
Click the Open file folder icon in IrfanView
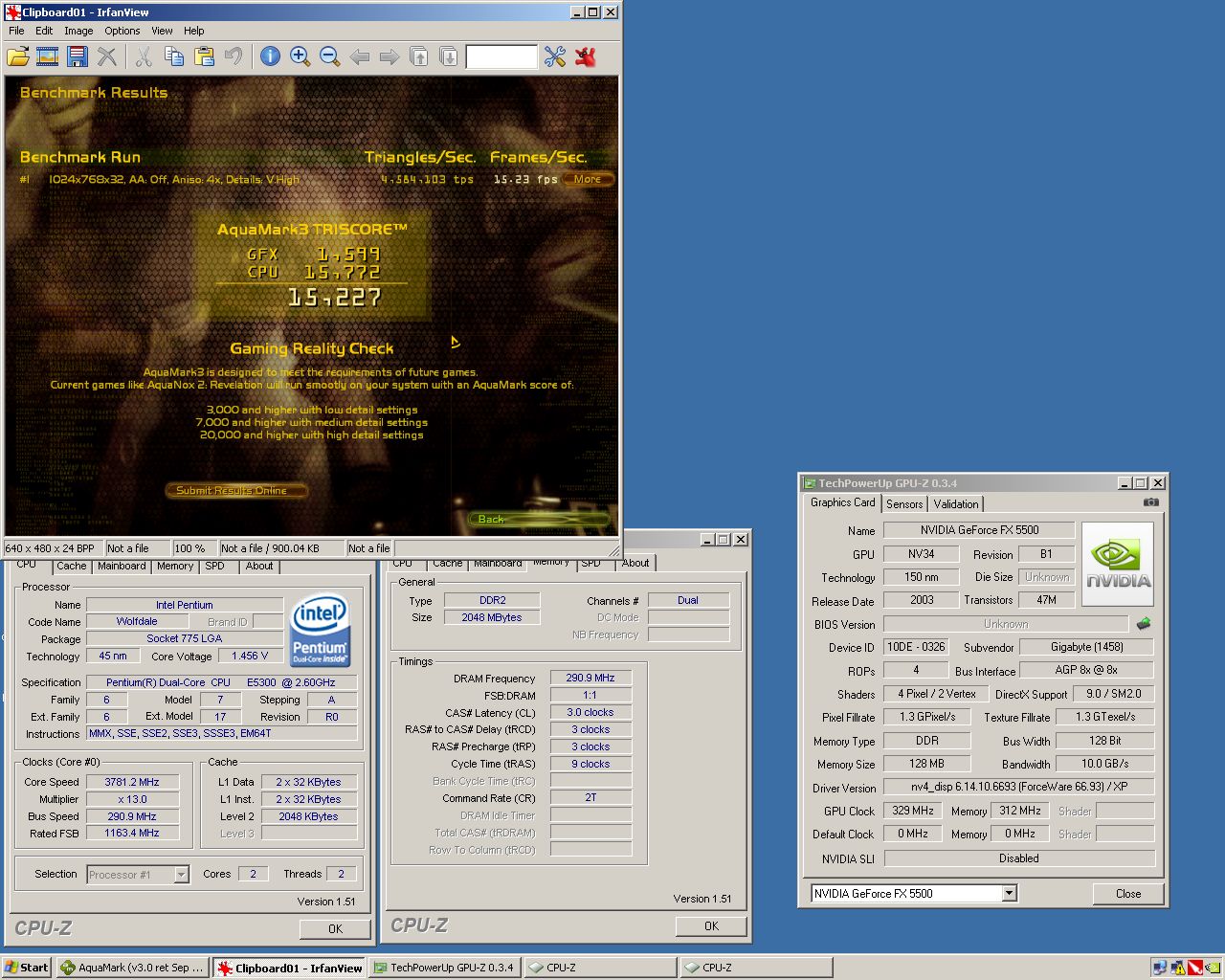(18, 56)
